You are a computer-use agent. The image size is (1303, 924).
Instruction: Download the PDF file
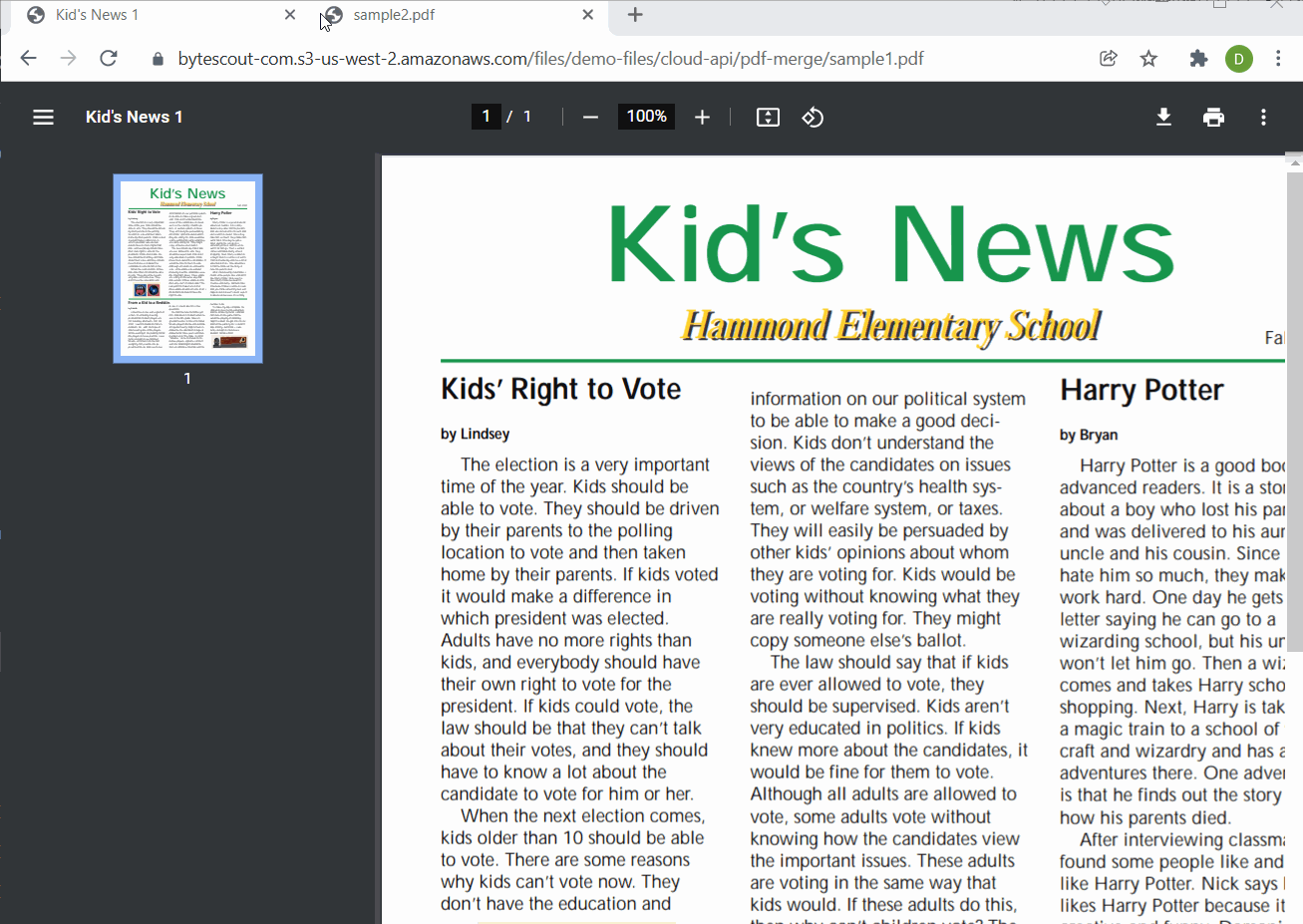1163,117
